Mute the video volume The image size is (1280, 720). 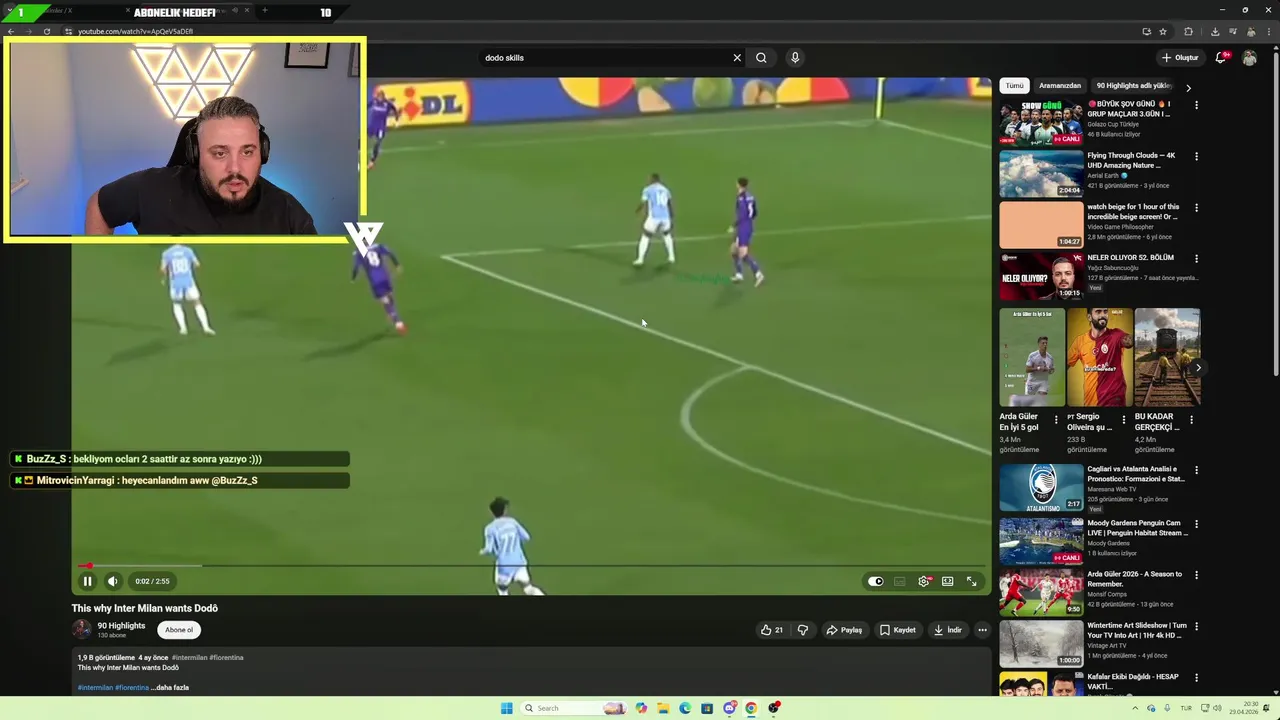(113, 581)
